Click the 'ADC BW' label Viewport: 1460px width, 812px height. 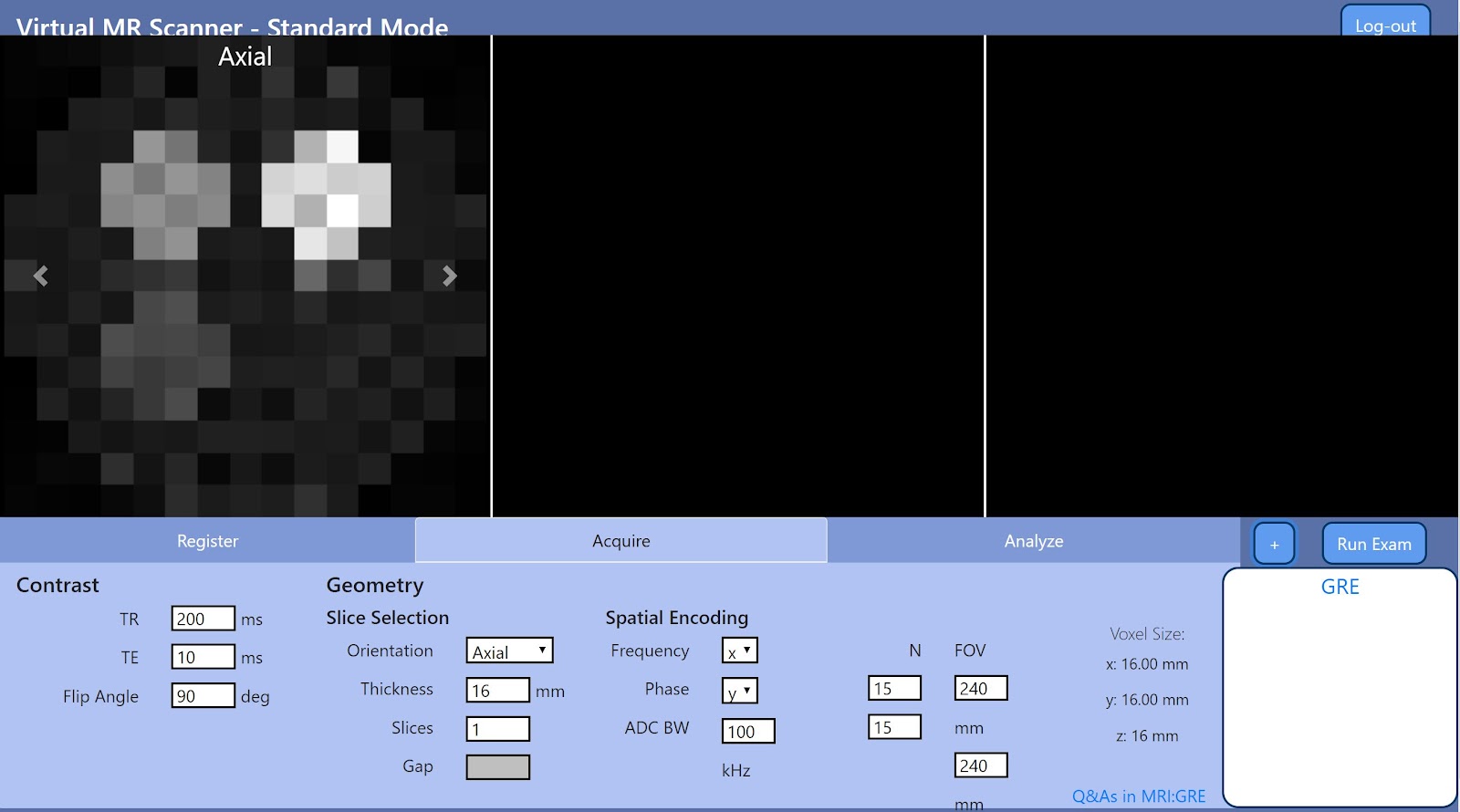coord(657,727)
